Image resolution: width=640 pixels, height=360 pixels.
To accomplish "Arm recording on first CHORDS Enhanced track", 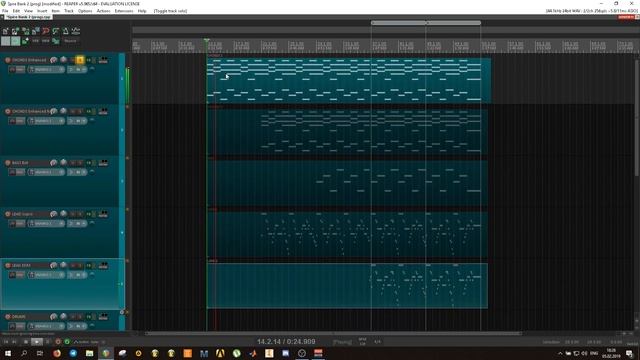I will pyautogui.click(x=8, y=60).
